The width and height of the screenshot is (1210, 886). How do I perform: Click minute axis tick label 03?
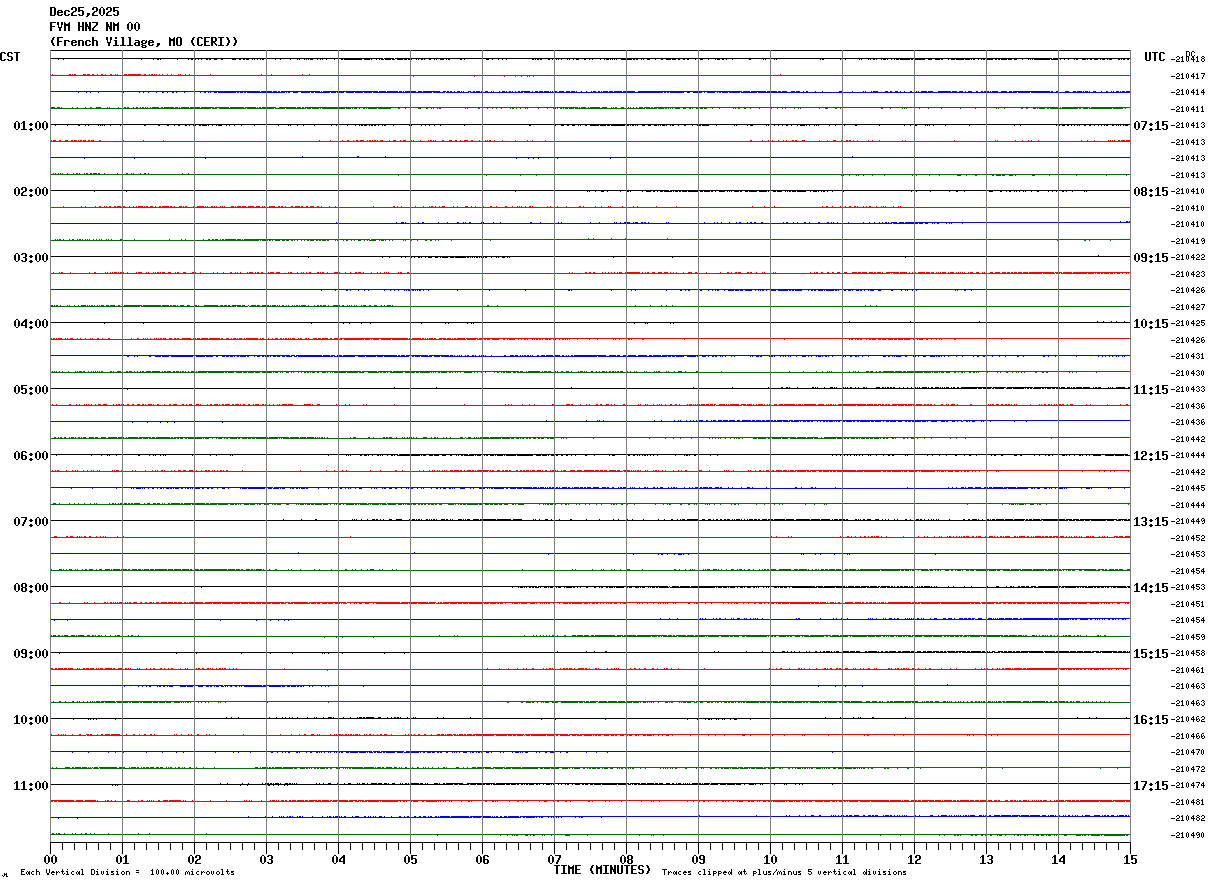(266, 859)
